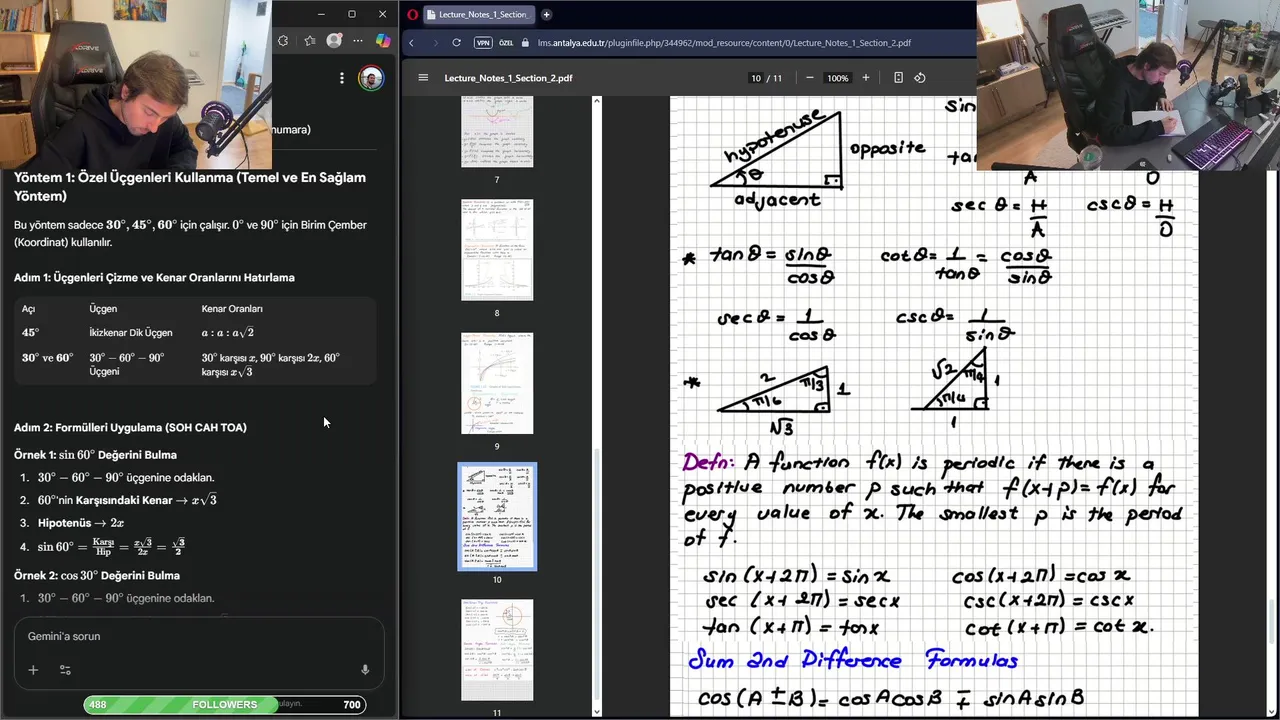Open the PDF viewer sidebar menu icon
The image size is (1280, 720).
pyautogui.click(x=423, y=78)
